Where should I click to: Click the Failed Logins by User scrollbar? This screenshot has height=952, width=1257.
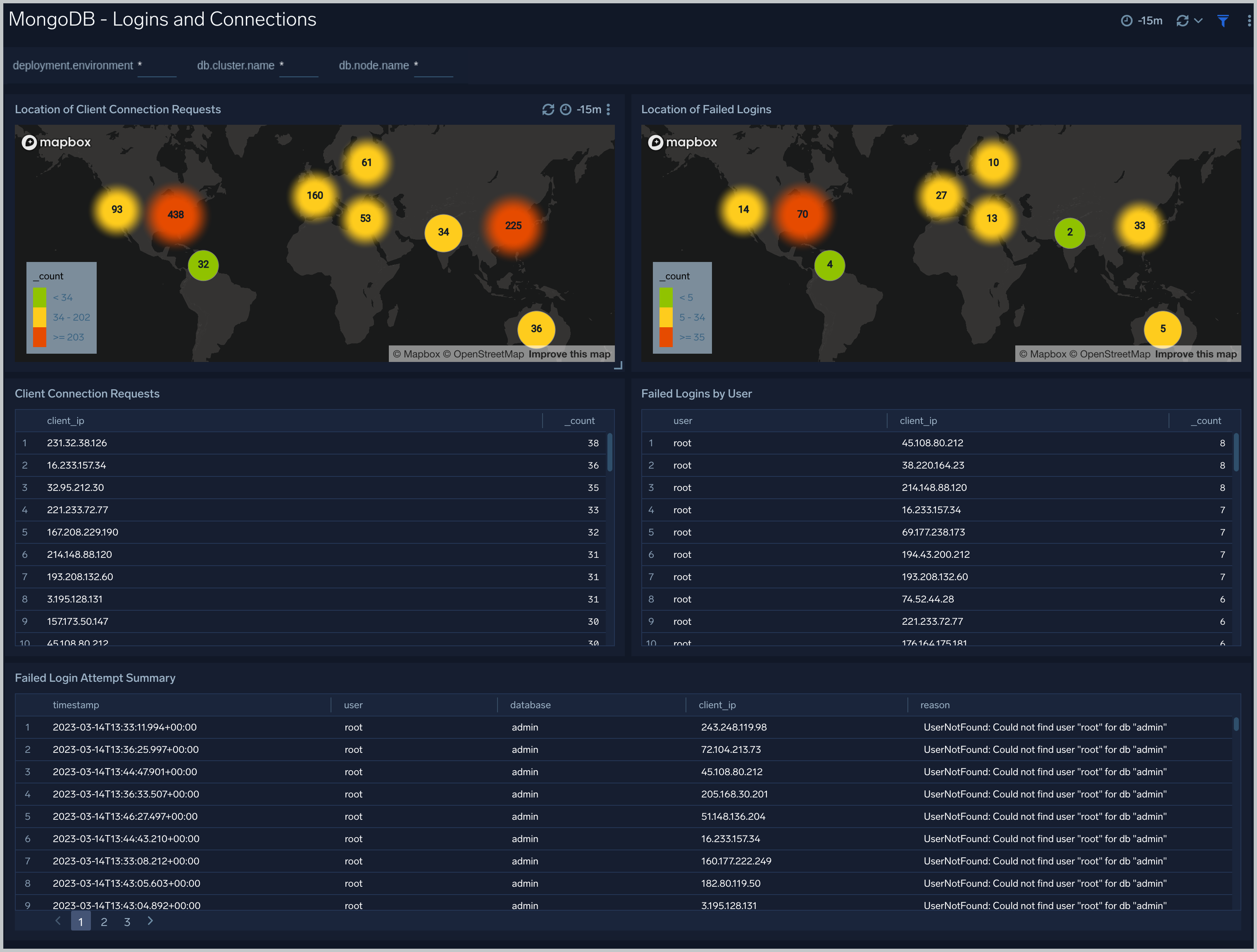(x=1236, y=452)
